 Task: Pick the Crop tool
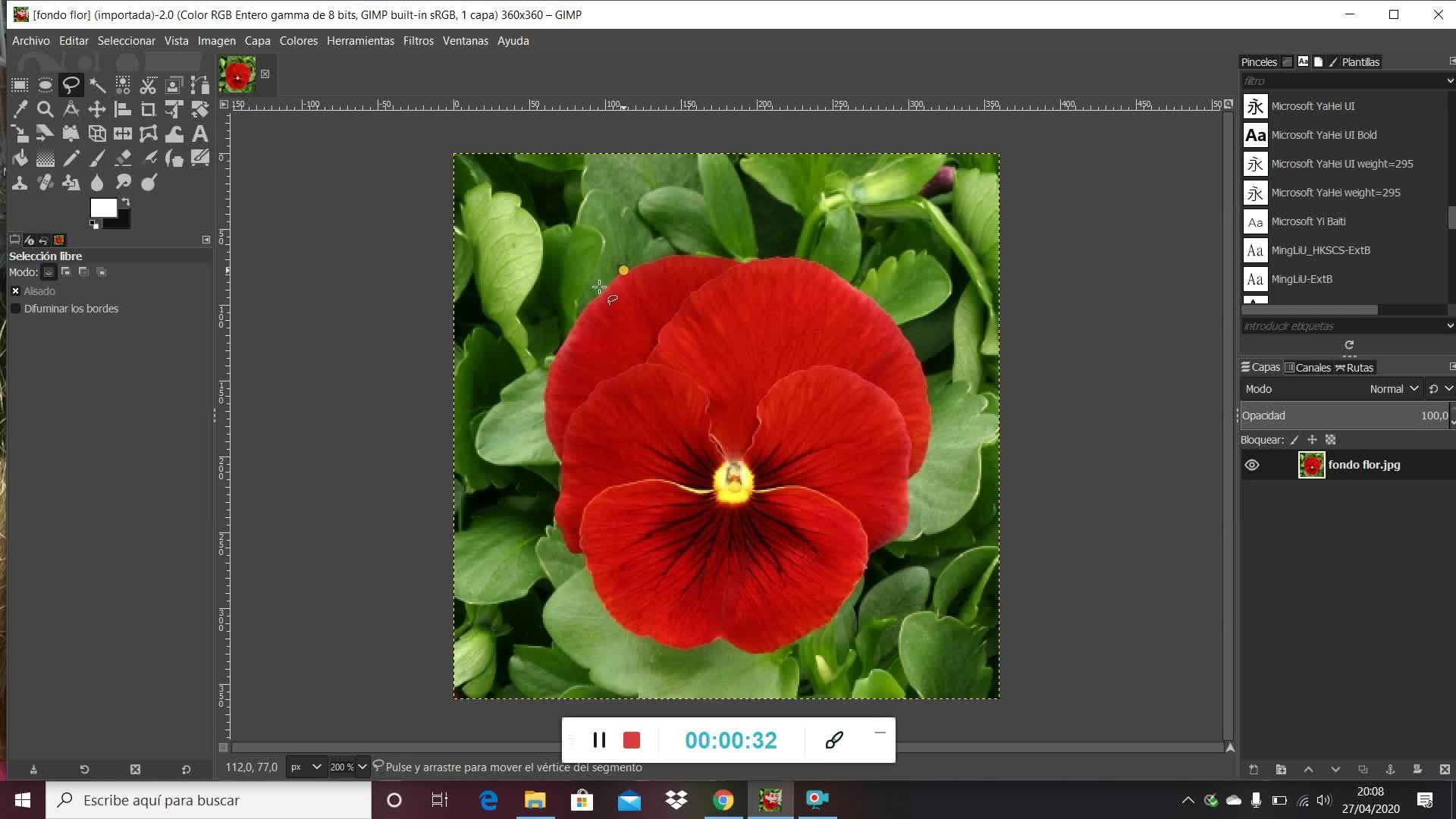(148, 109)
